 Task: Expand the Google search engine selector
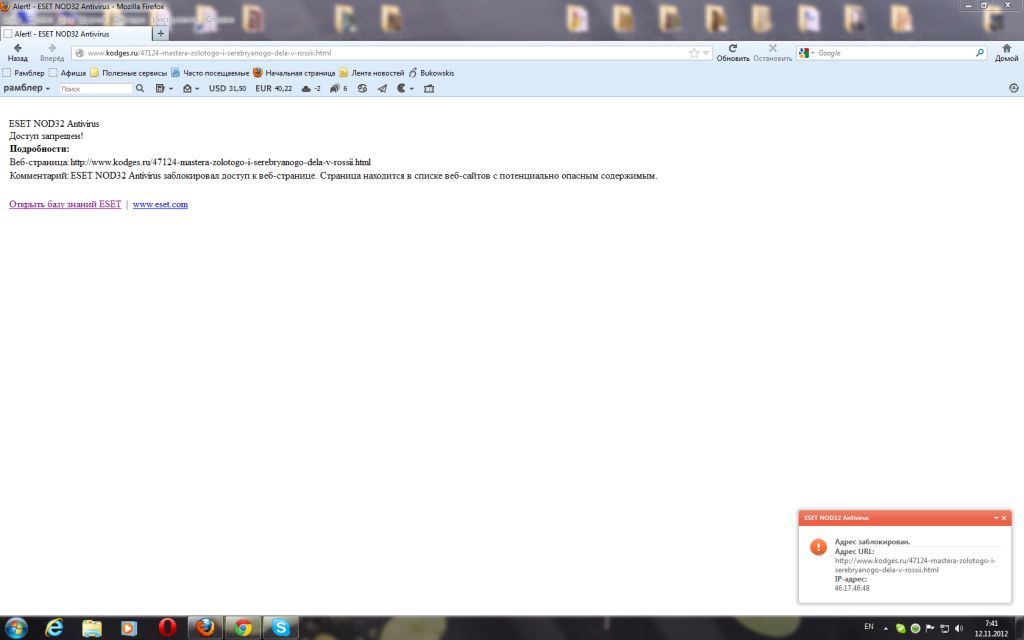[806, 53]
